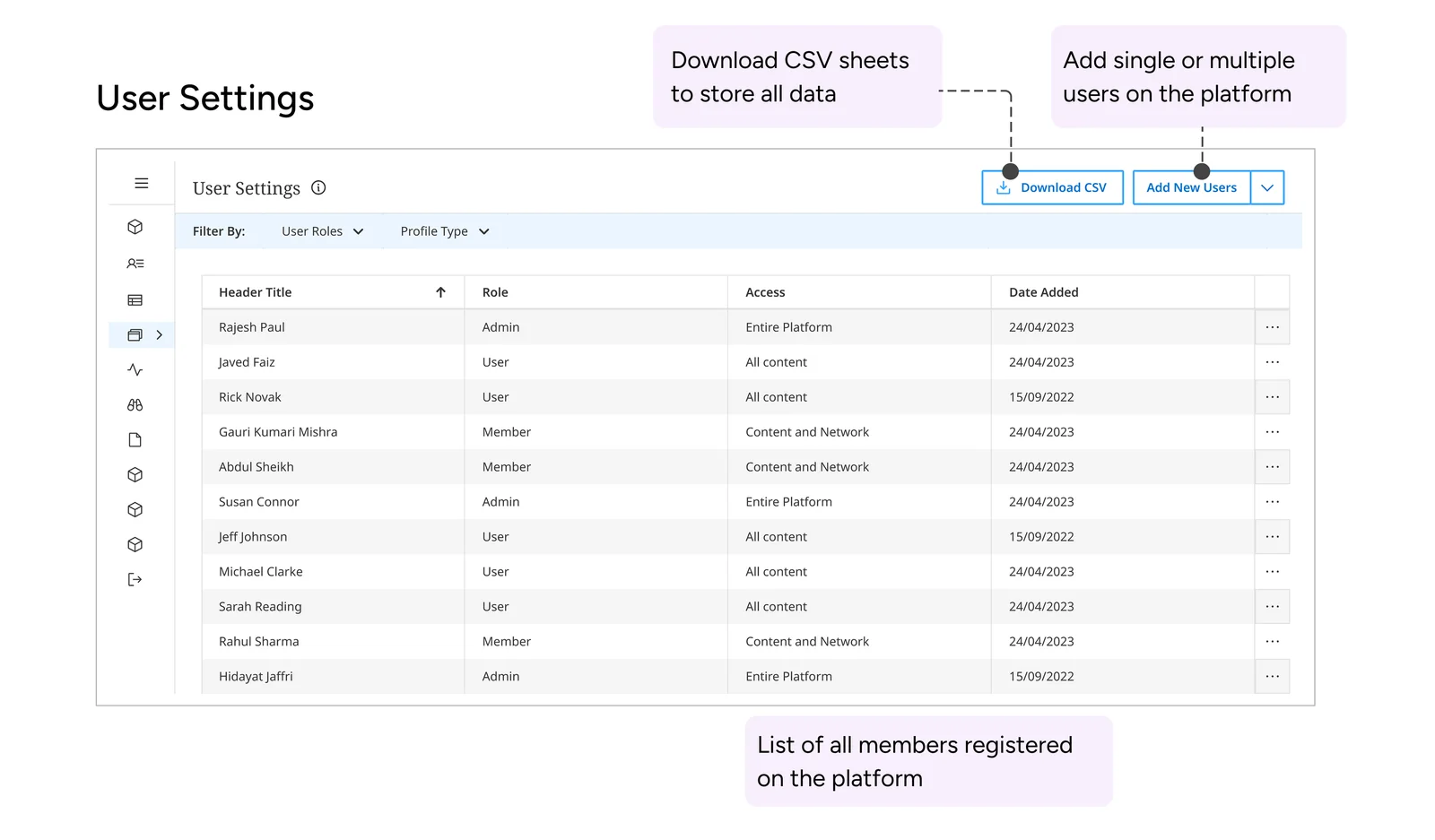Open the table view sidebar icon
This screenshot has height=840, width=1435.
[x=135, y=300]
